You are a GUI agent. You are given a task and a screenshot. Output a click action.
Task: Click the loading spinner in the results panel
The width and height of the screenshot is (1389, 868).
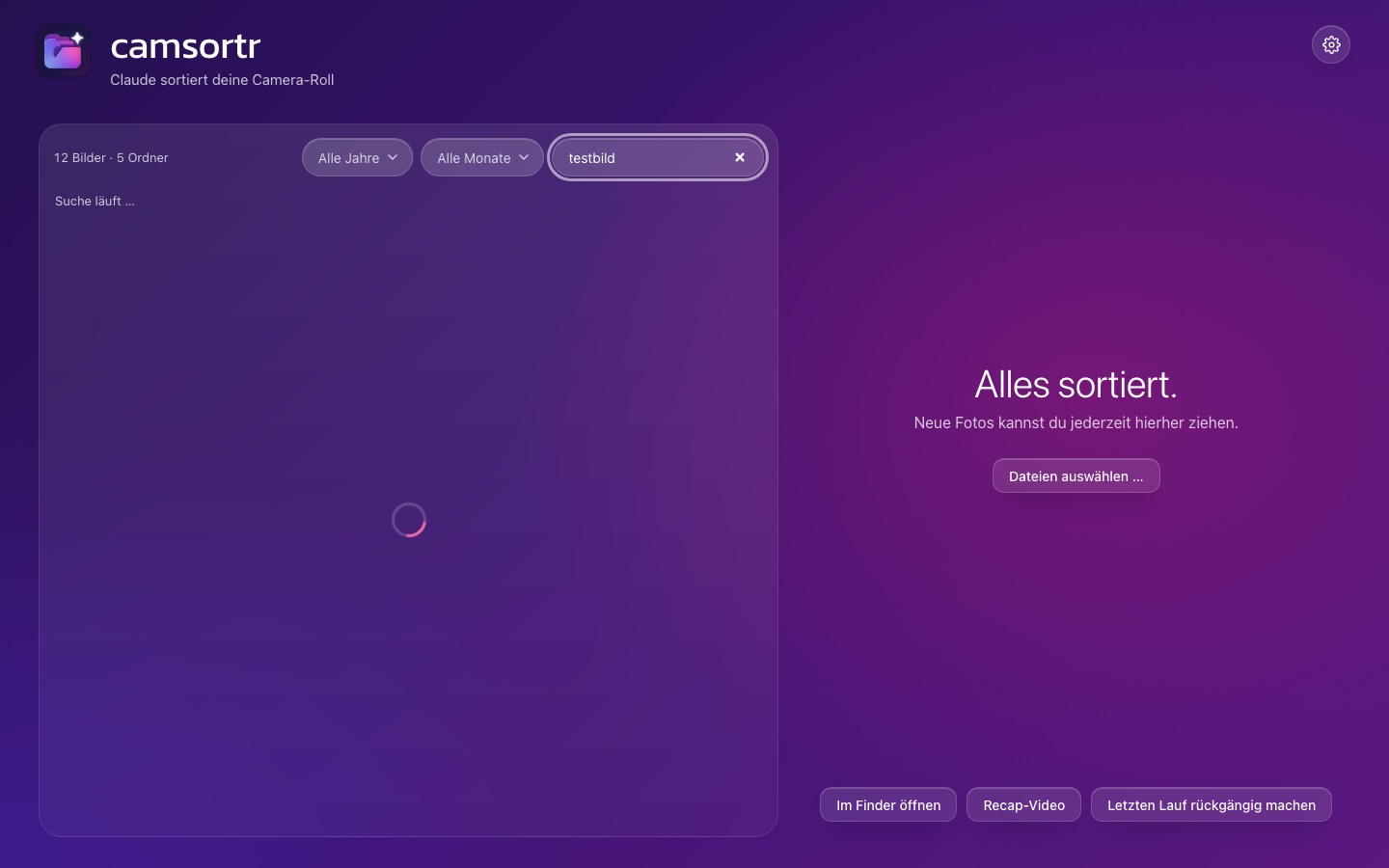coord(409,520)
